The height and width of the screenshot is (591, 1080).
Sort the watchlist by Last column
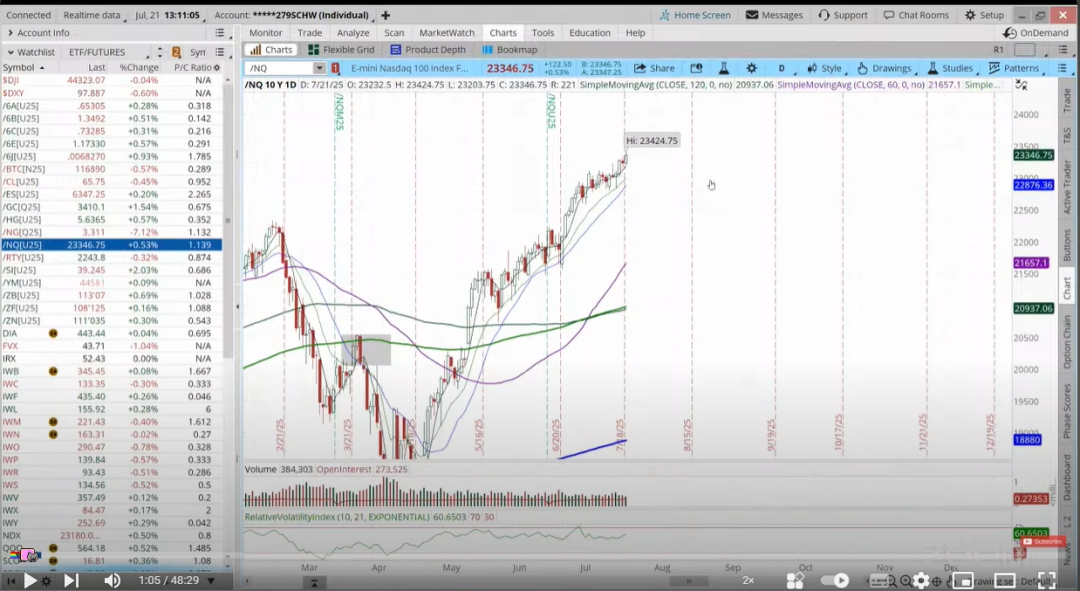coord(96,68)
